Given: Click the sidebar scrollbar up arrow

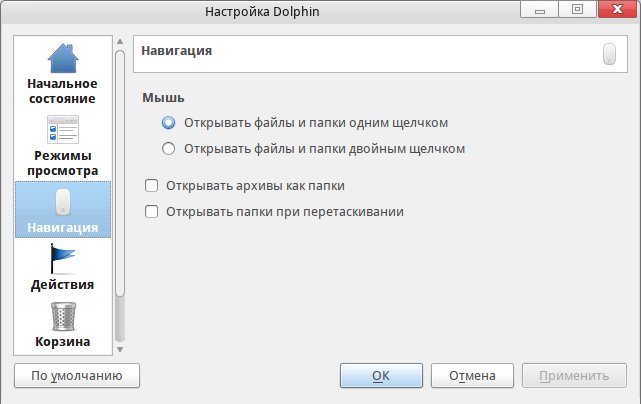Looking at the screenshot, I should [120, 40].
